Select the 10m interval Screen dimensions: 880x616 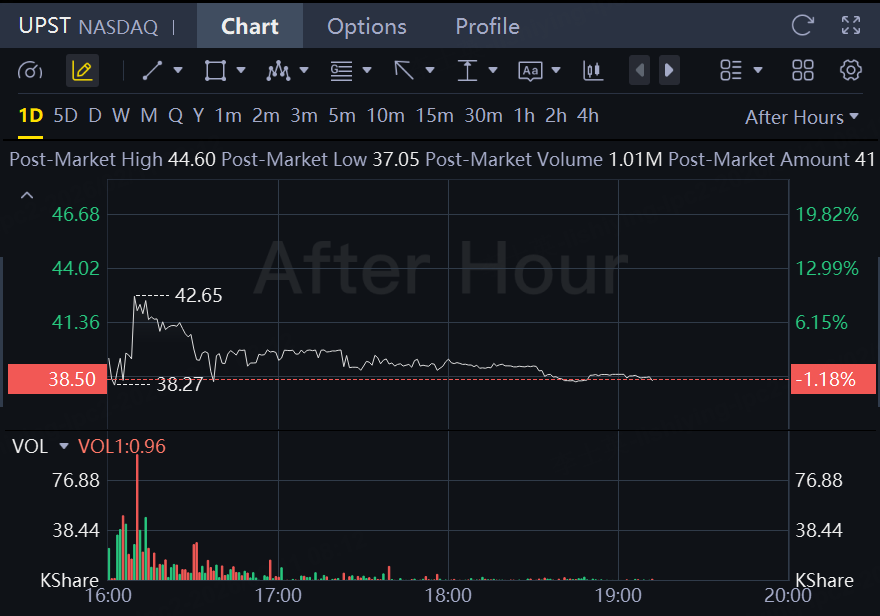[x=386, y=116]
